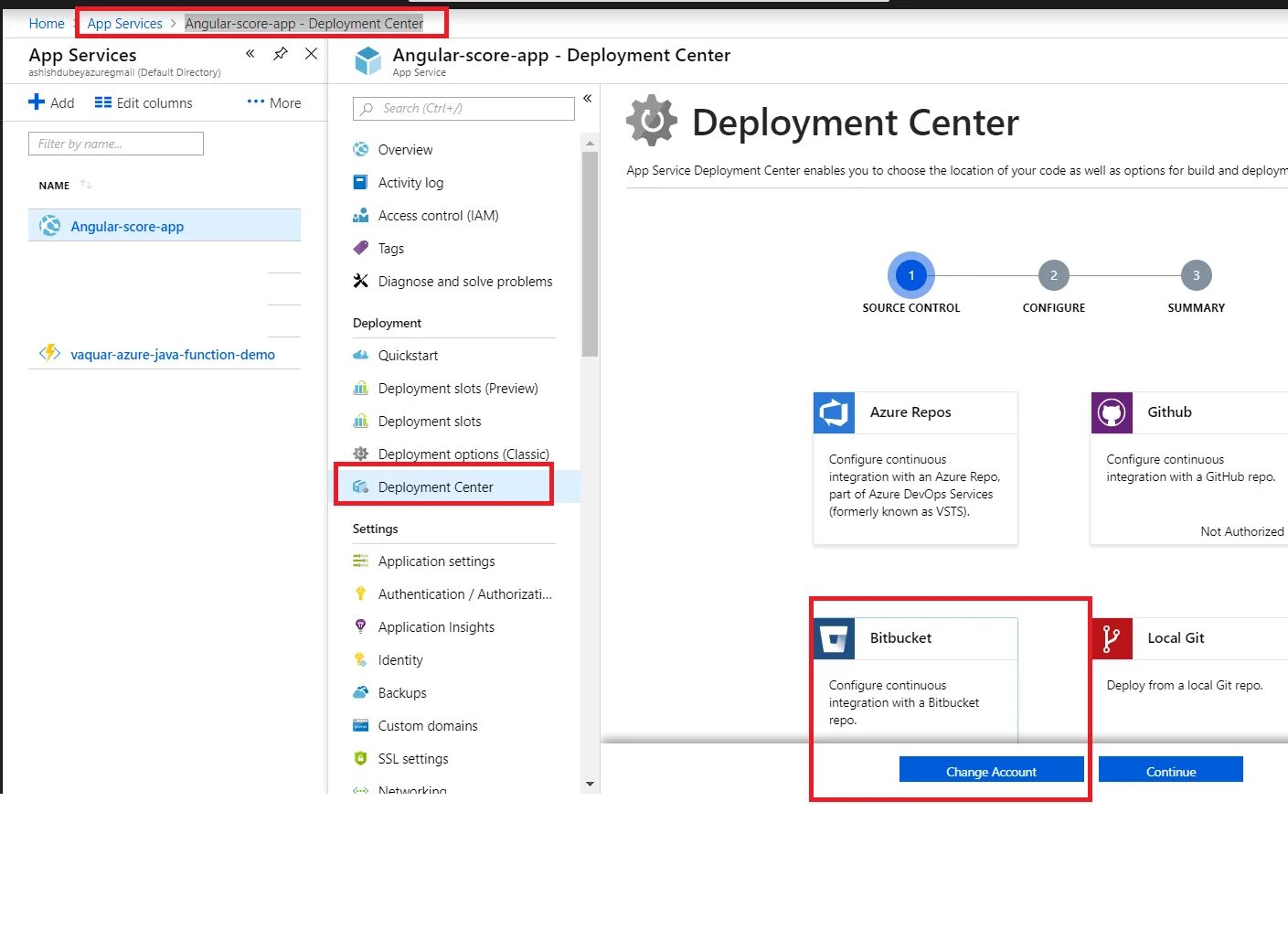Click the Edit columns icon
Image resolution: width=1288 pixels, height=930 pixels.
(103, 102)
